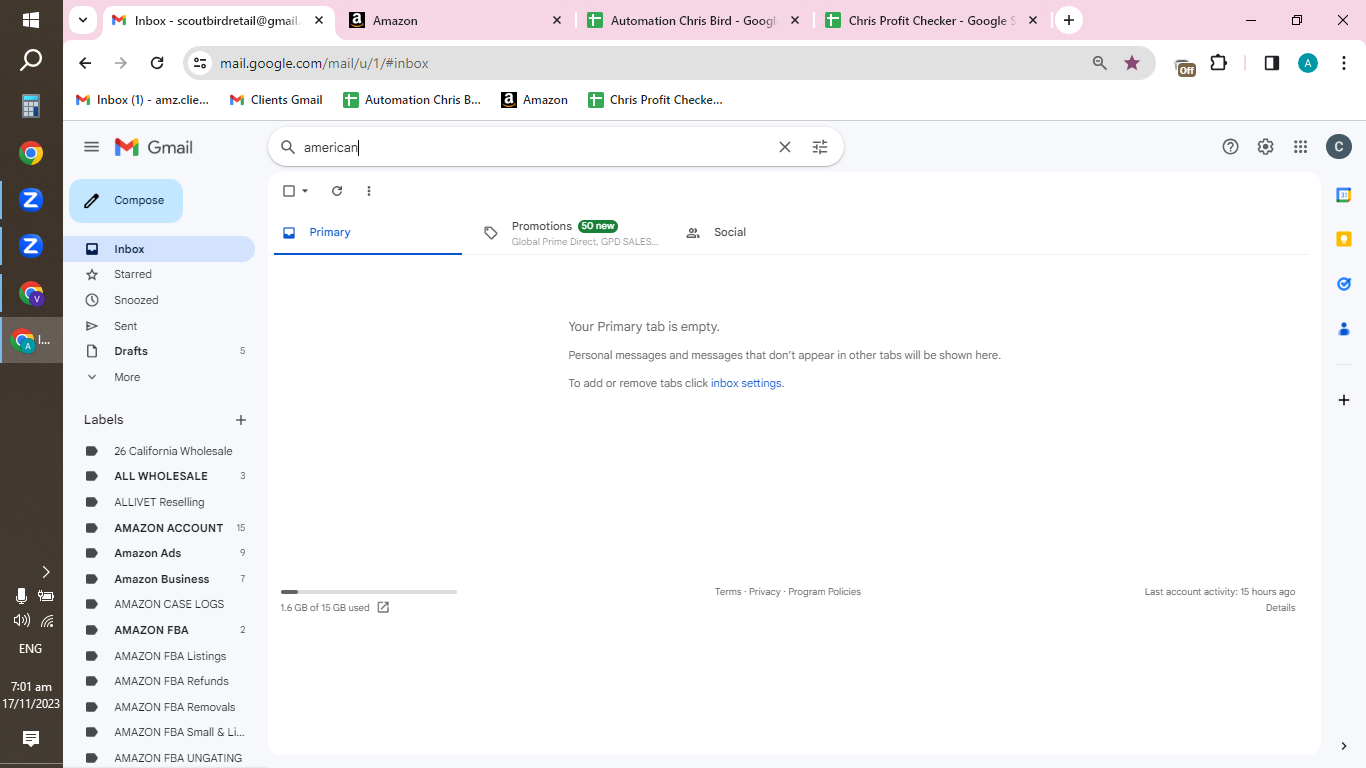Viewport: 1366px width, 768px height.
Task: Open the Privacy link
Action: pyautogui.click(x=764, y=592)
